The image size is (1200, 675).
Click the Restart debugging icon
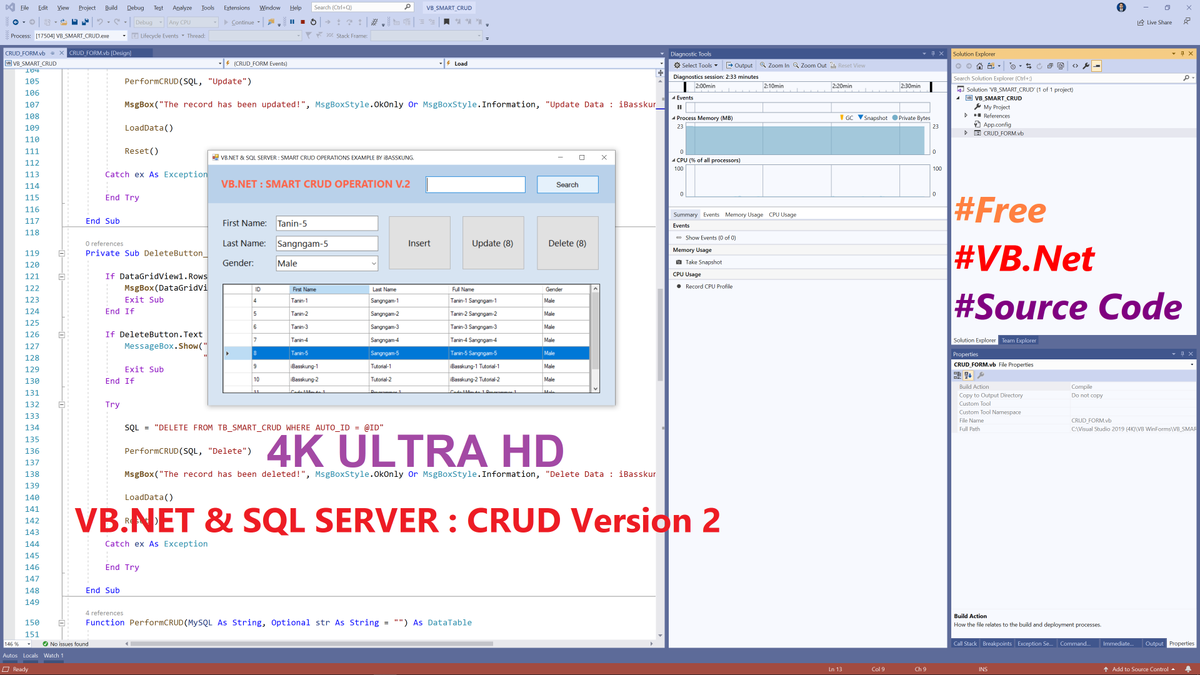pyautogui.click(x=313, y=22)
